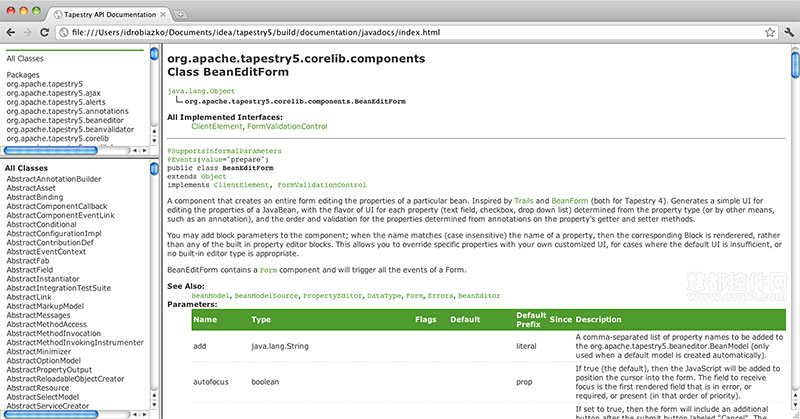The image size is (800, 419).
Task: Open BeanModel in See Also
Action: 210,295
